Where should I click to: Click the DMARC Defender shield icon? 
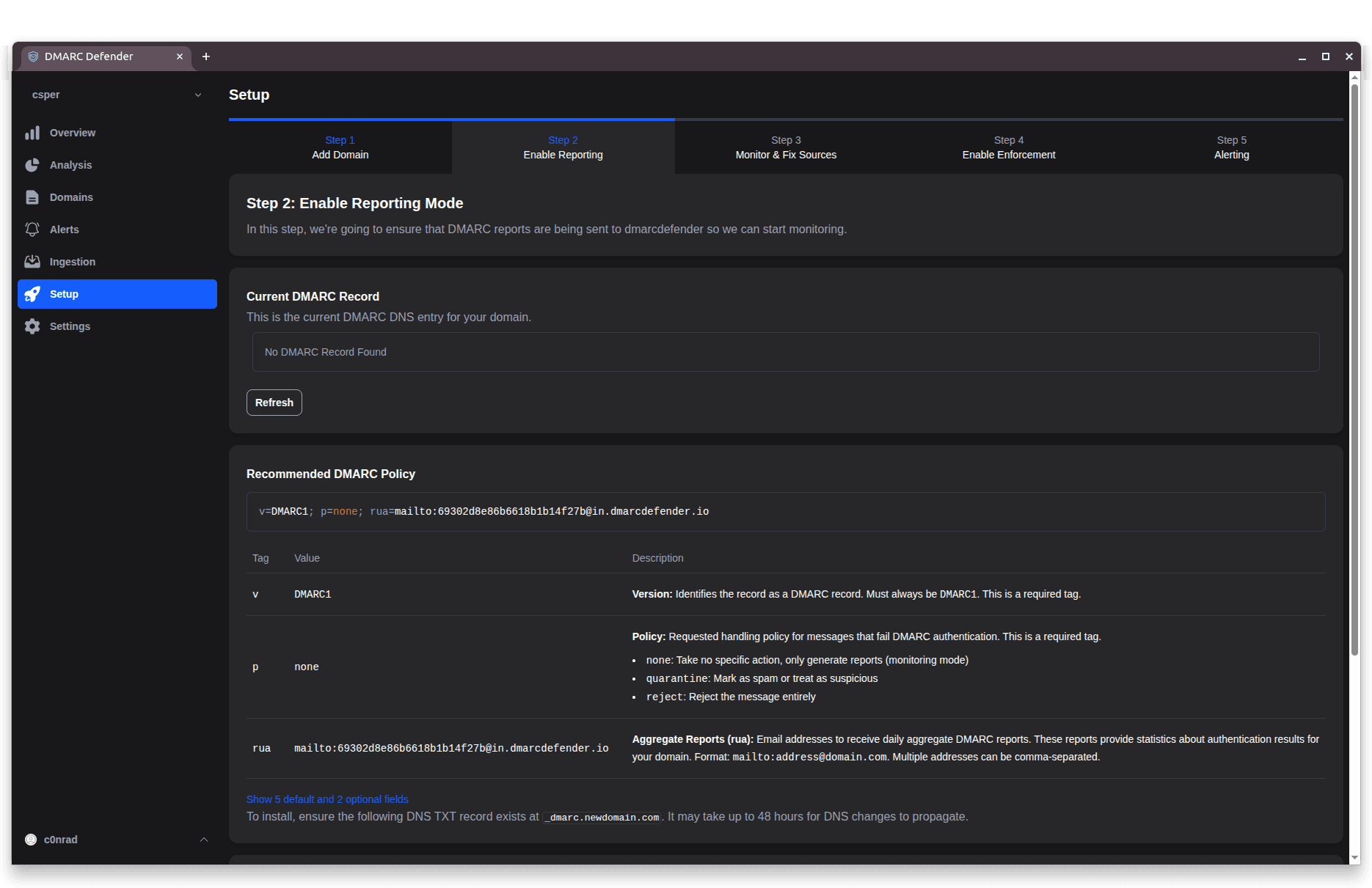coord(34,56)
